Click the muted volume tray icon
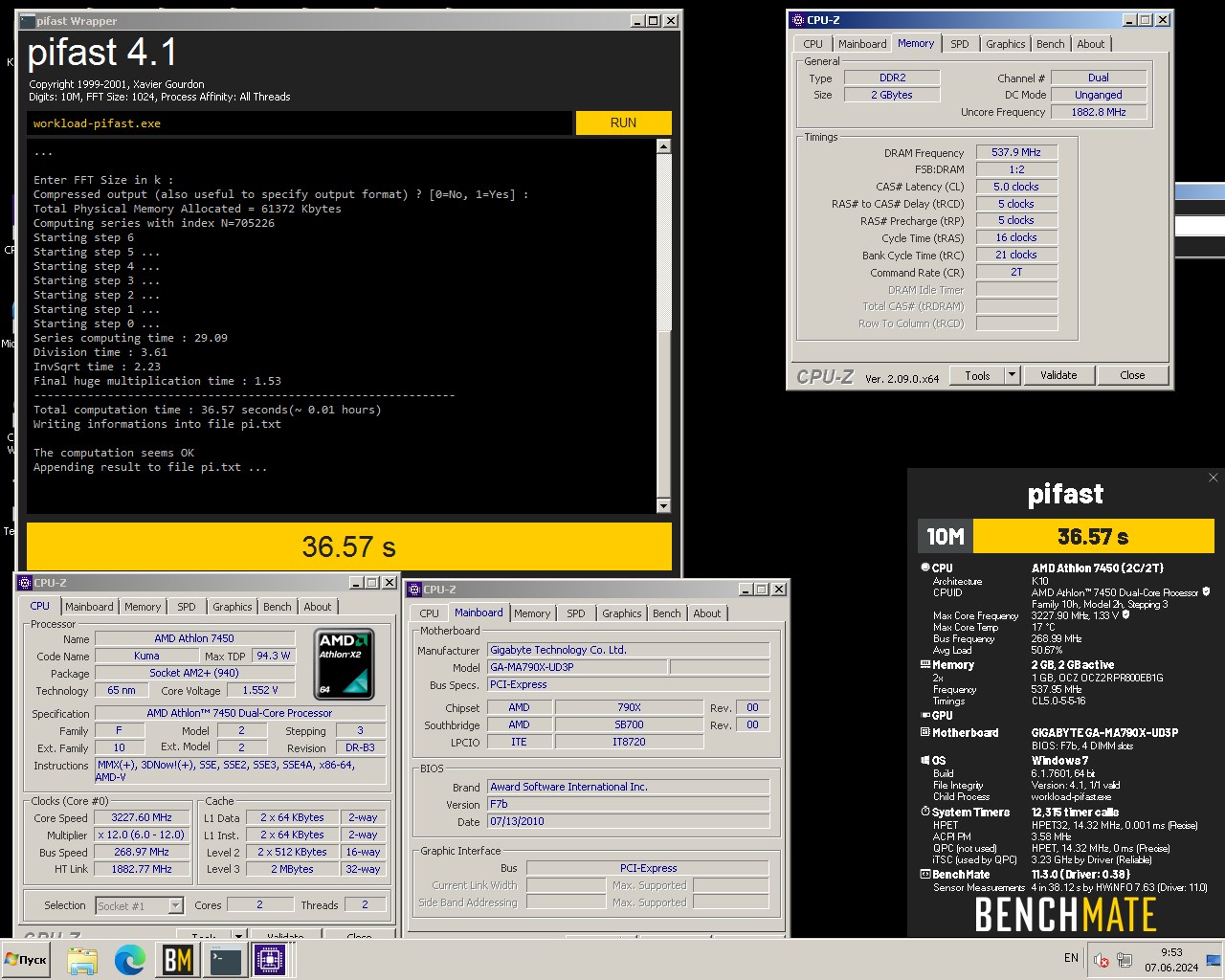Screen dimensions: 1225x980 [x=1102, y=960]
